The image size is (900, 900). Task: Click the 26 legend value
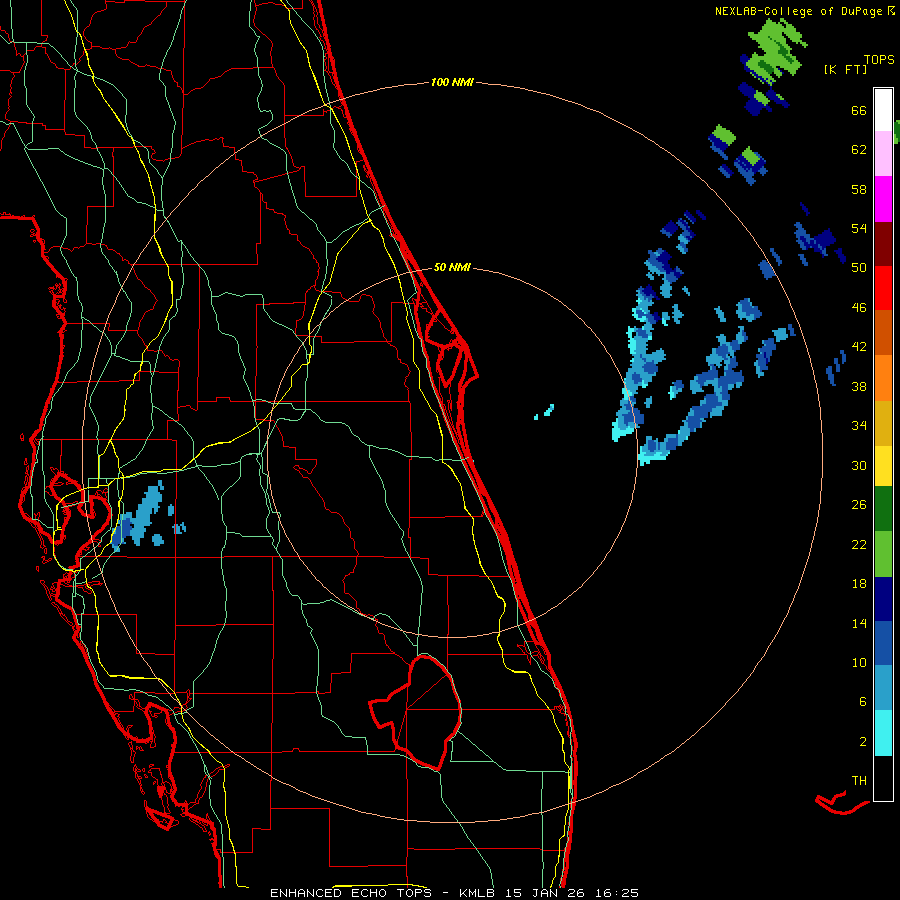pyautogui.click(x=859, y=505)
